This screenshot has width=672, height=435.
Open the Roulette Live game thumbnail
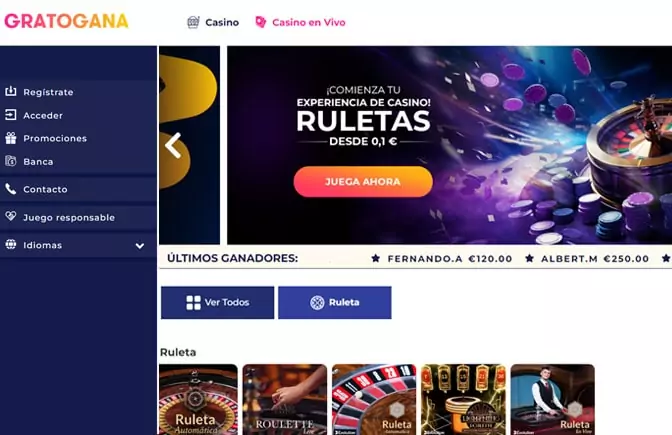pyautogui.click(x=285, y=399)
